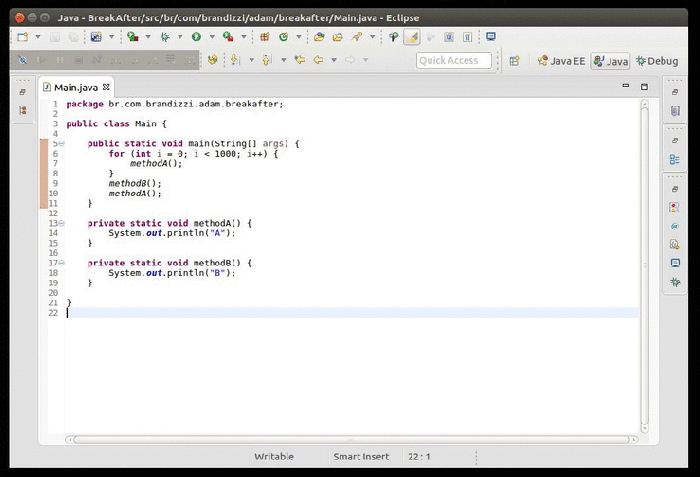Collapse the methodB fold marker
This screenshot has height=477, width=700.
point(61,263)
